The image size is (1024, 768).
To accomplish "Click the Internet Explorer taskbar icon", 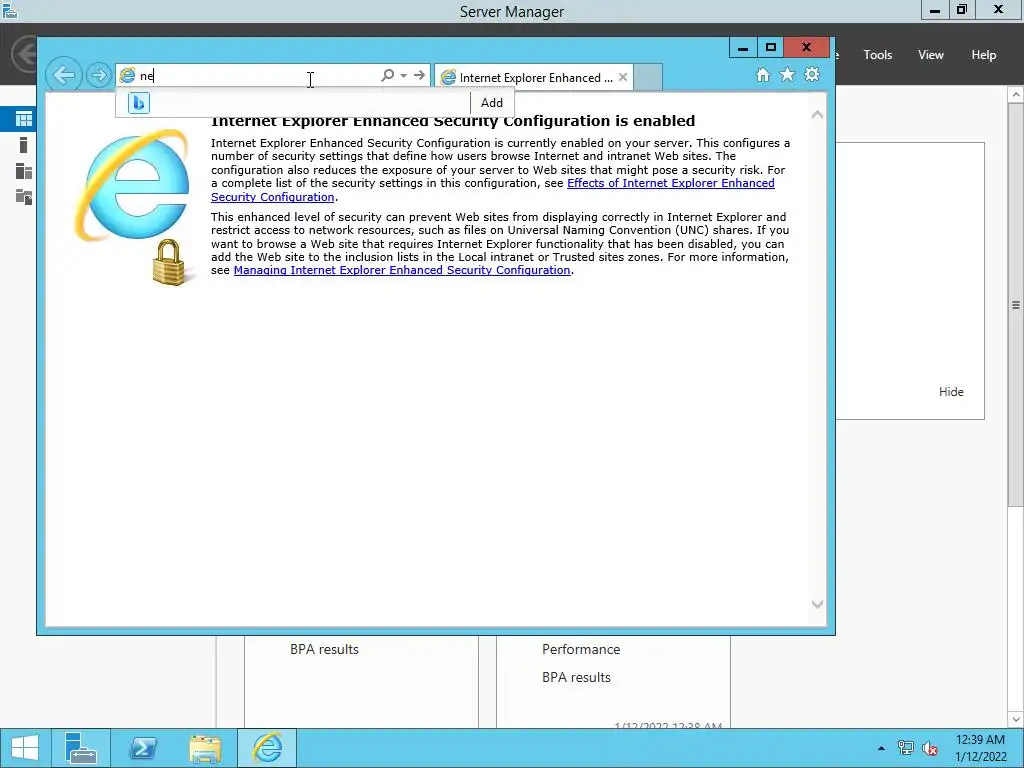I will [x=267, y=748].
